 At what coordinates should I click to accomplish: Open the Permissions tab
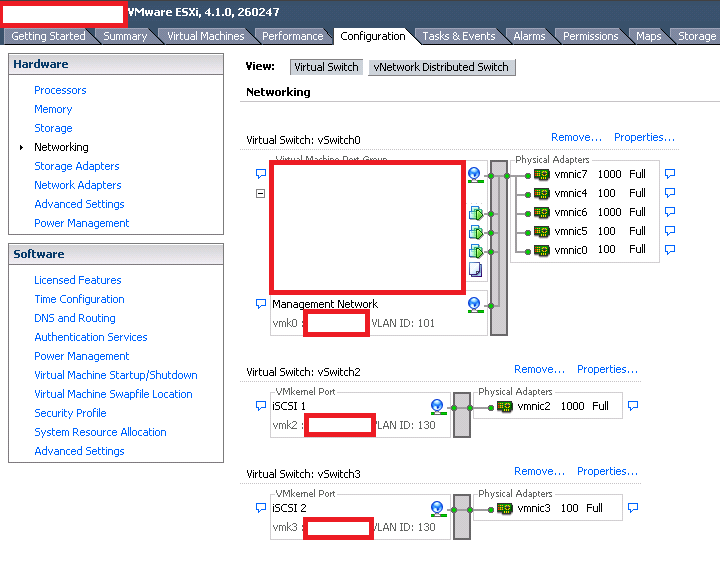pos(591,36)
